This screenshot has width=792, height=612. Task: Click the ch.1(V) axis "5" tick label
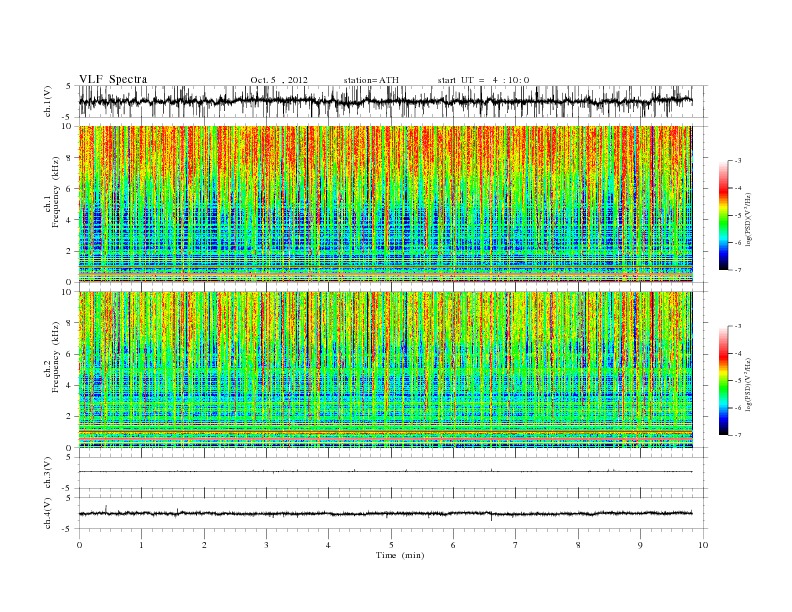pyautogui.click(x=69, y=86)
